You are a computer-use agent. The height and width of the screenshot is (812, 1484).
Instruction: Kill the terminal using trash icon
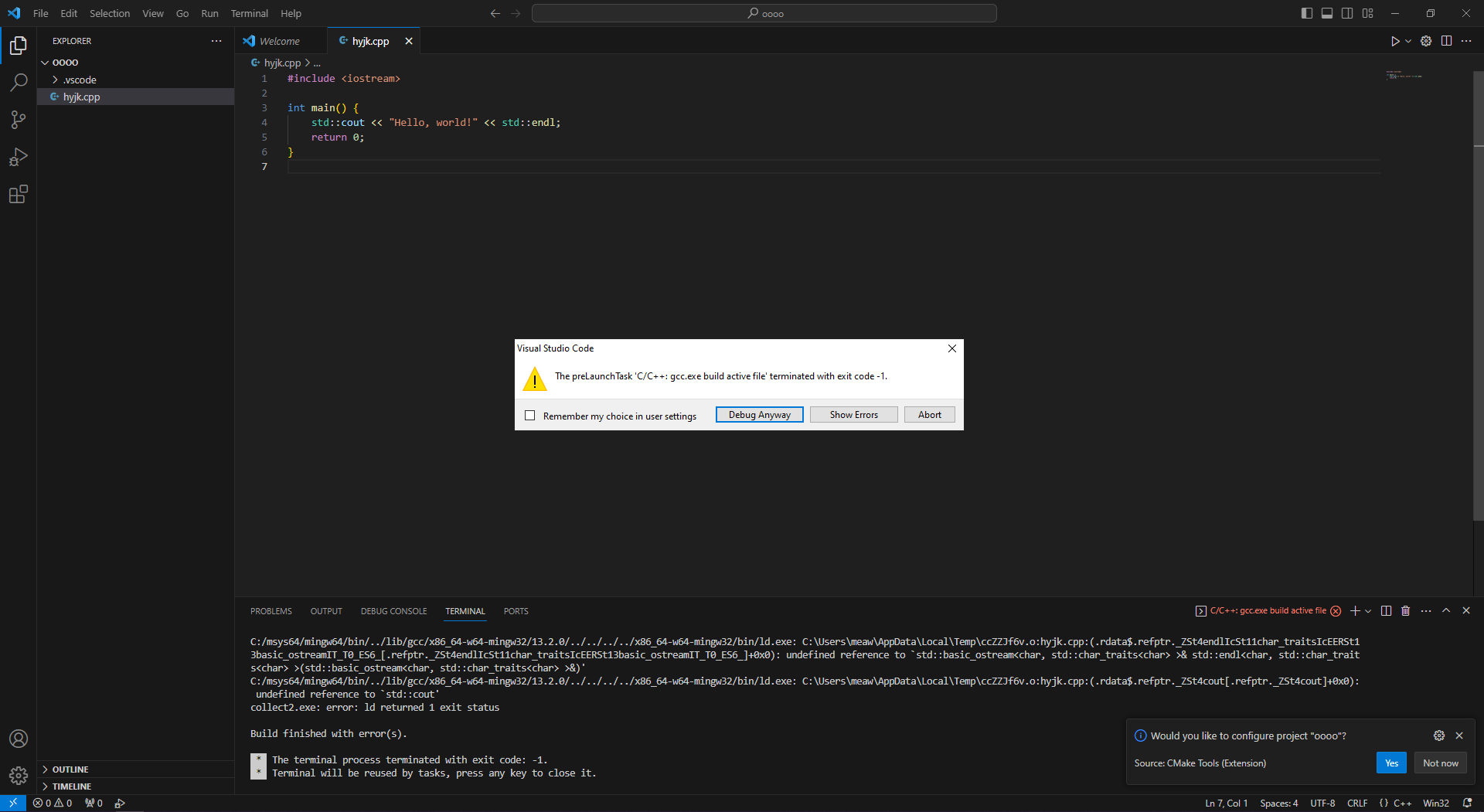[1405, 611]
